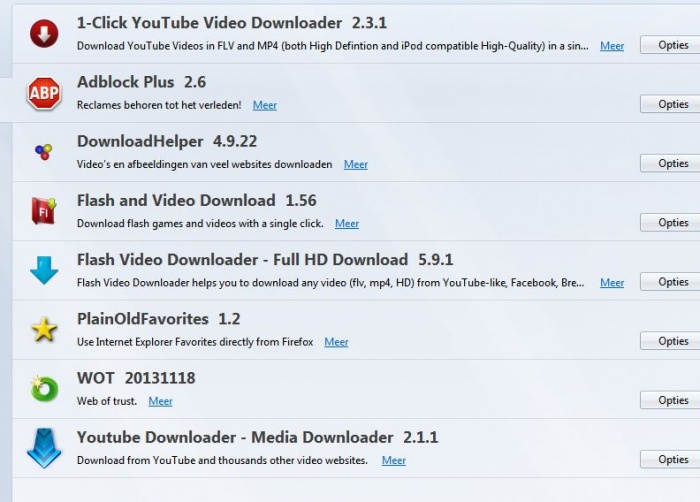Click description starting 'Download YouTube Videos in FLV and MP4'

333,46
